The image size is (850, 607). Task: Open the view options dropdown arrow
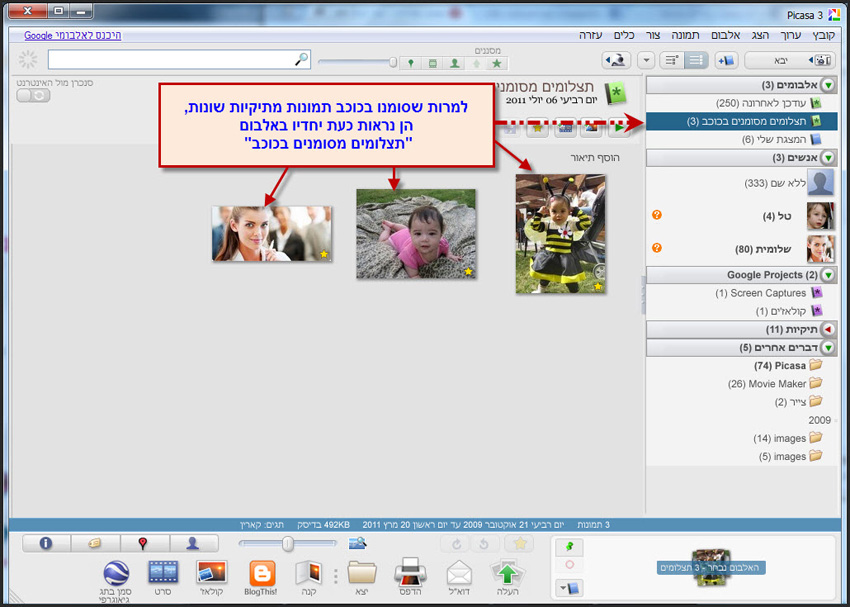[646, 61]
